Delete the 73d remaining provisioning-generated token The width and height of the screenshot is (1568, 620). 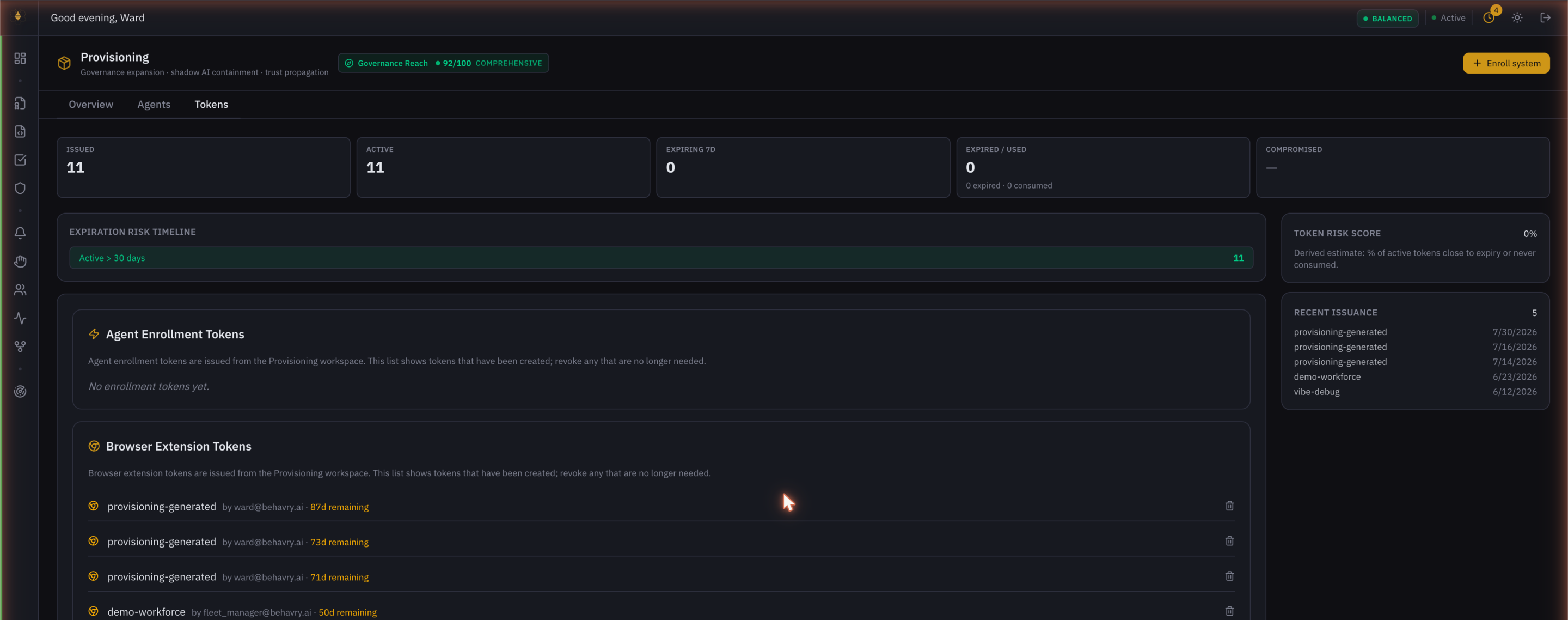click(x=1229, y=542)
